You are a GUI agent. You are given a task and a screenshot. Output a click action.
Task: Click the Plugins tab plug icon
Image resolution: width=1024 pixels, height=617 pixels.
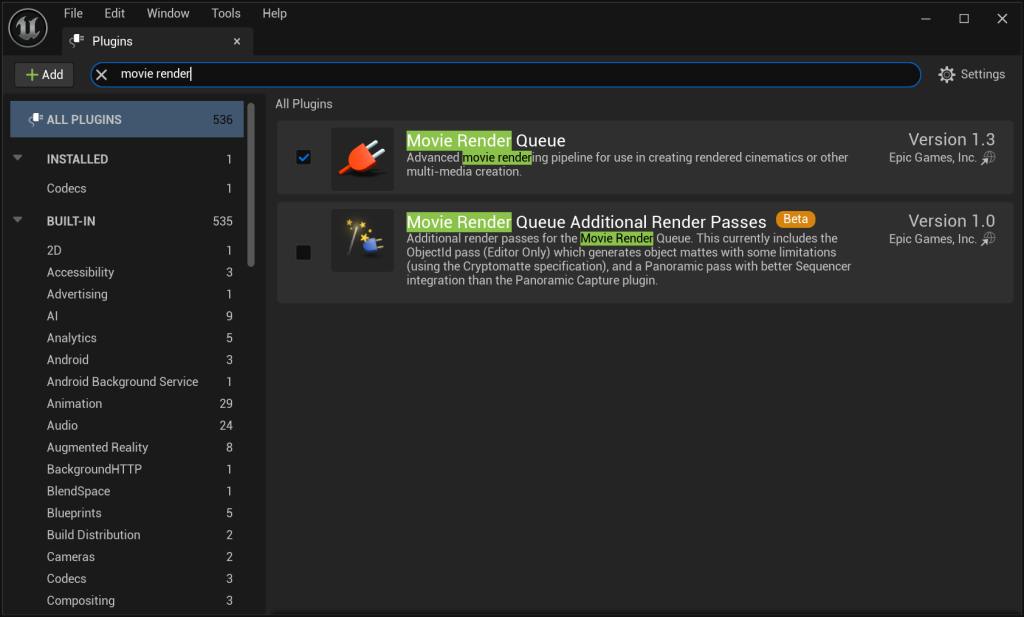77,40
